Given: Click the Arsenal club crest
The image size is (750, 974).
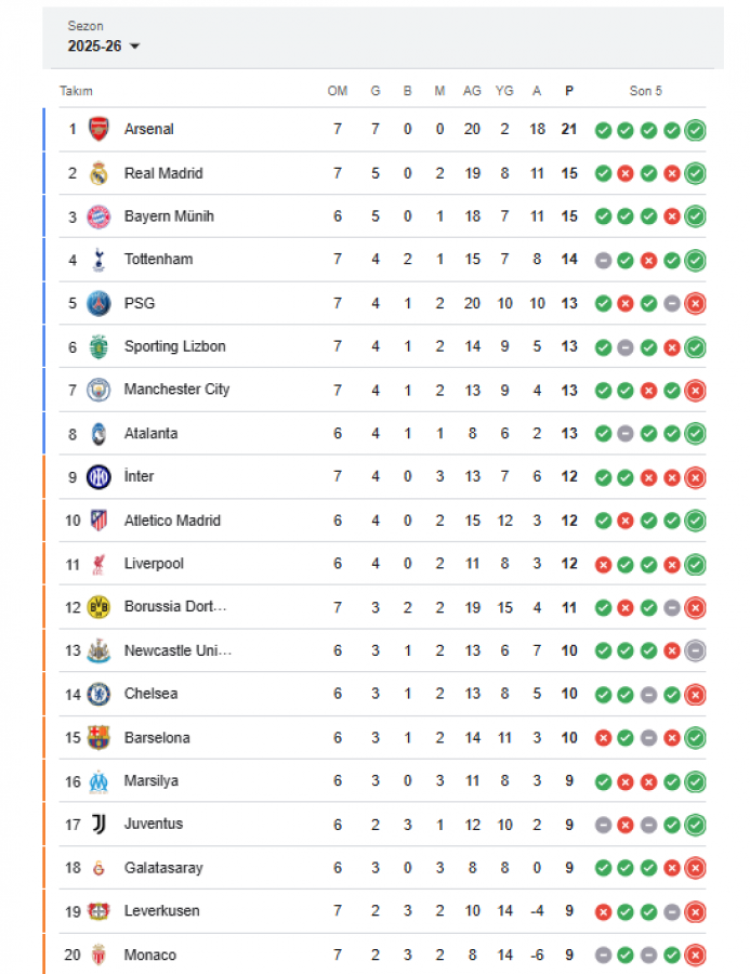Looking at the screenshot, I should (x=98, y=129).
